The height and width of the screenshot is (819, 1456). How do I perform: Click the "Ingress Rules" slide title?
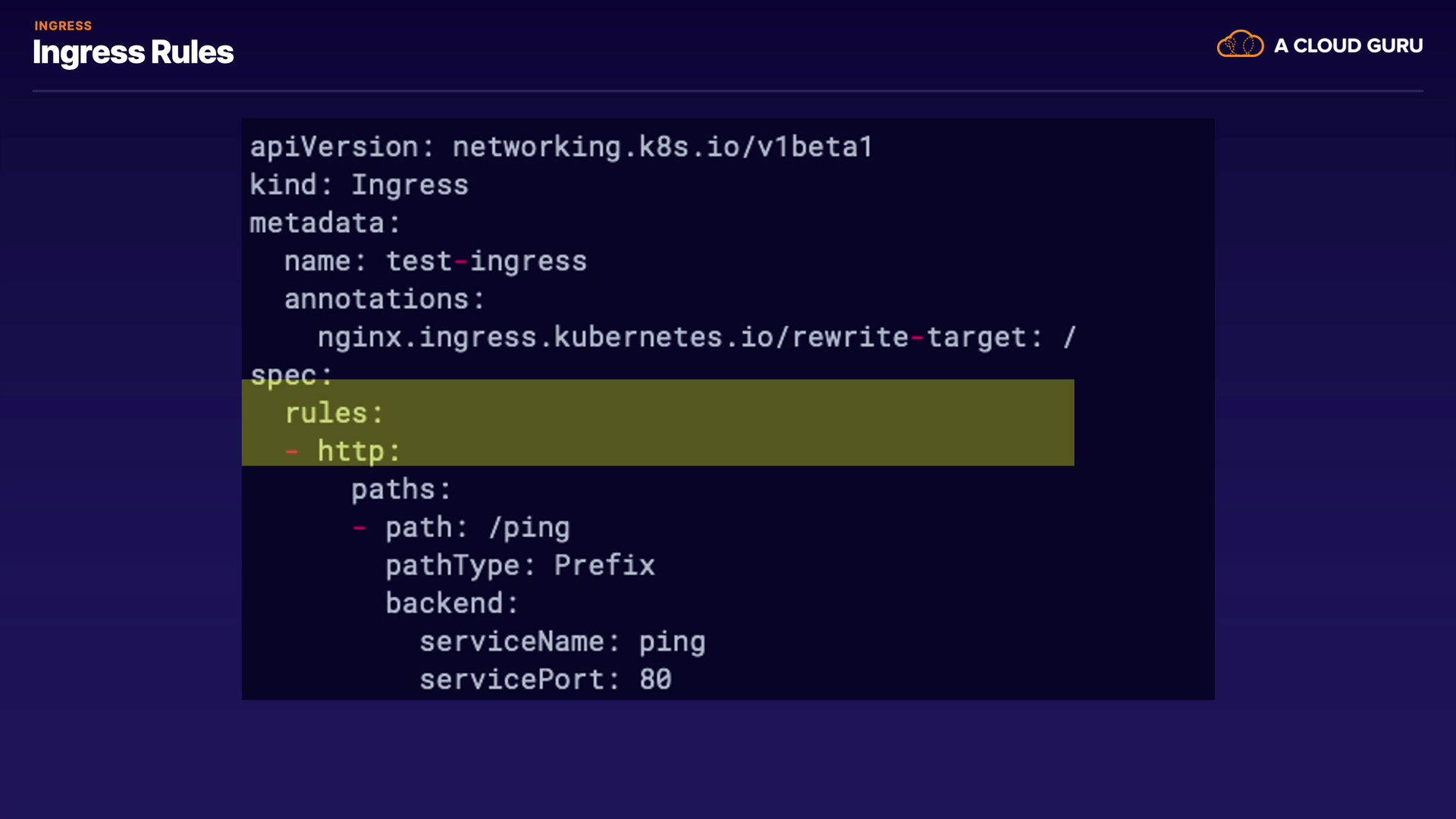133,52
